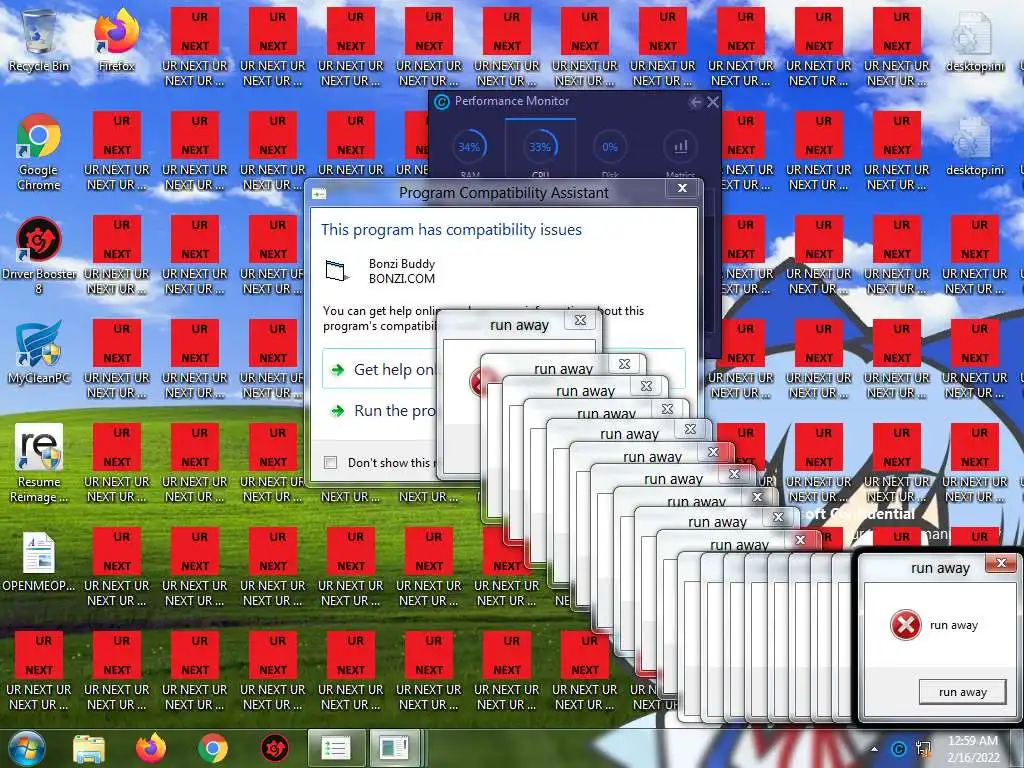Select the UR NEXT icon beside Driver Booster 8
Image resolution: width=1024 pixels, height=768 pixels.
point(117,256)
